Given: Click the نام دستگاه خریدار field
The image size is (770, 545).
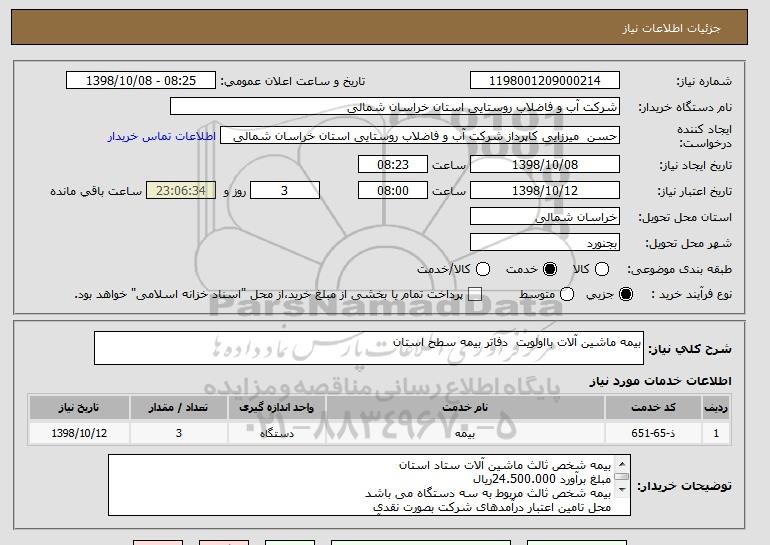Looking at the screenshot, I should tap(395, 107).
